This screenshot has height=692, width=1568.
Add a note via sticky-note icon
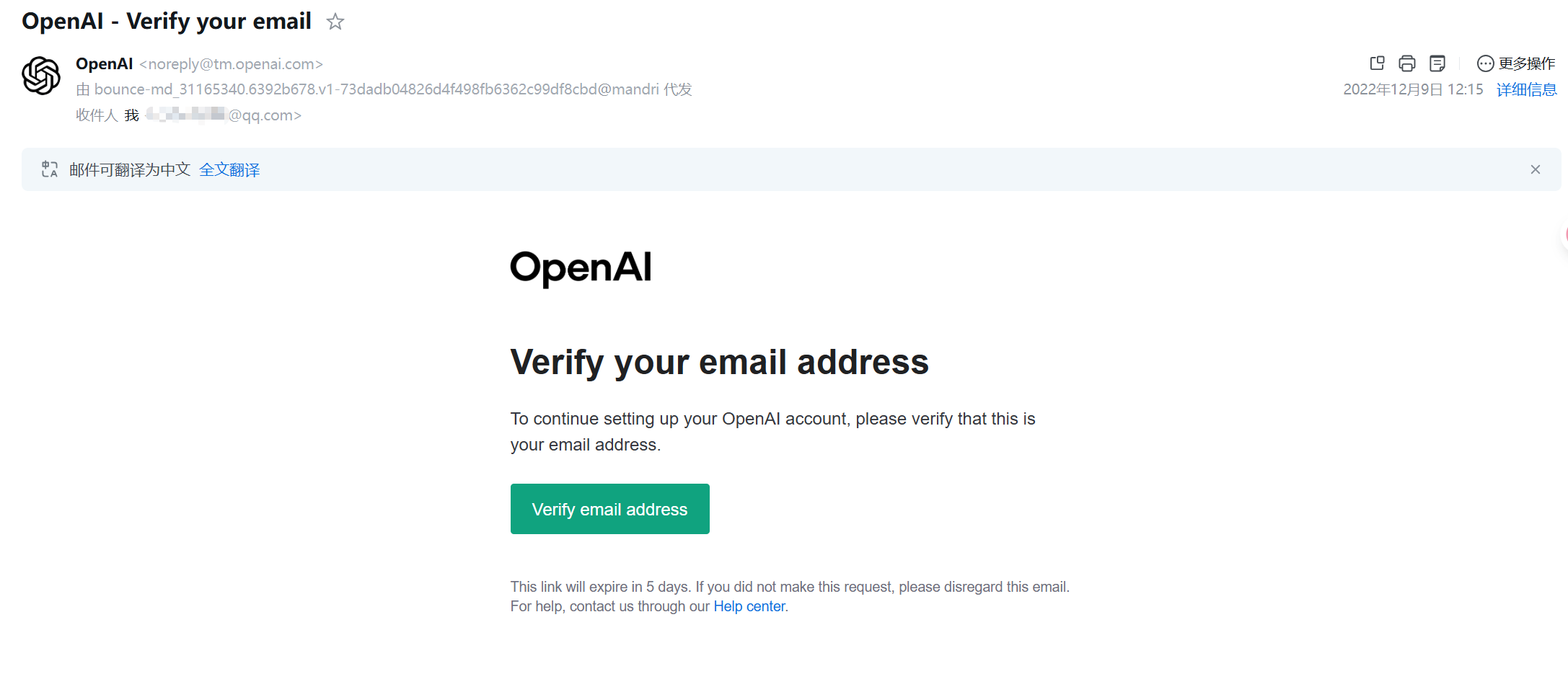pyautogui.click(x=1437, y=63)
